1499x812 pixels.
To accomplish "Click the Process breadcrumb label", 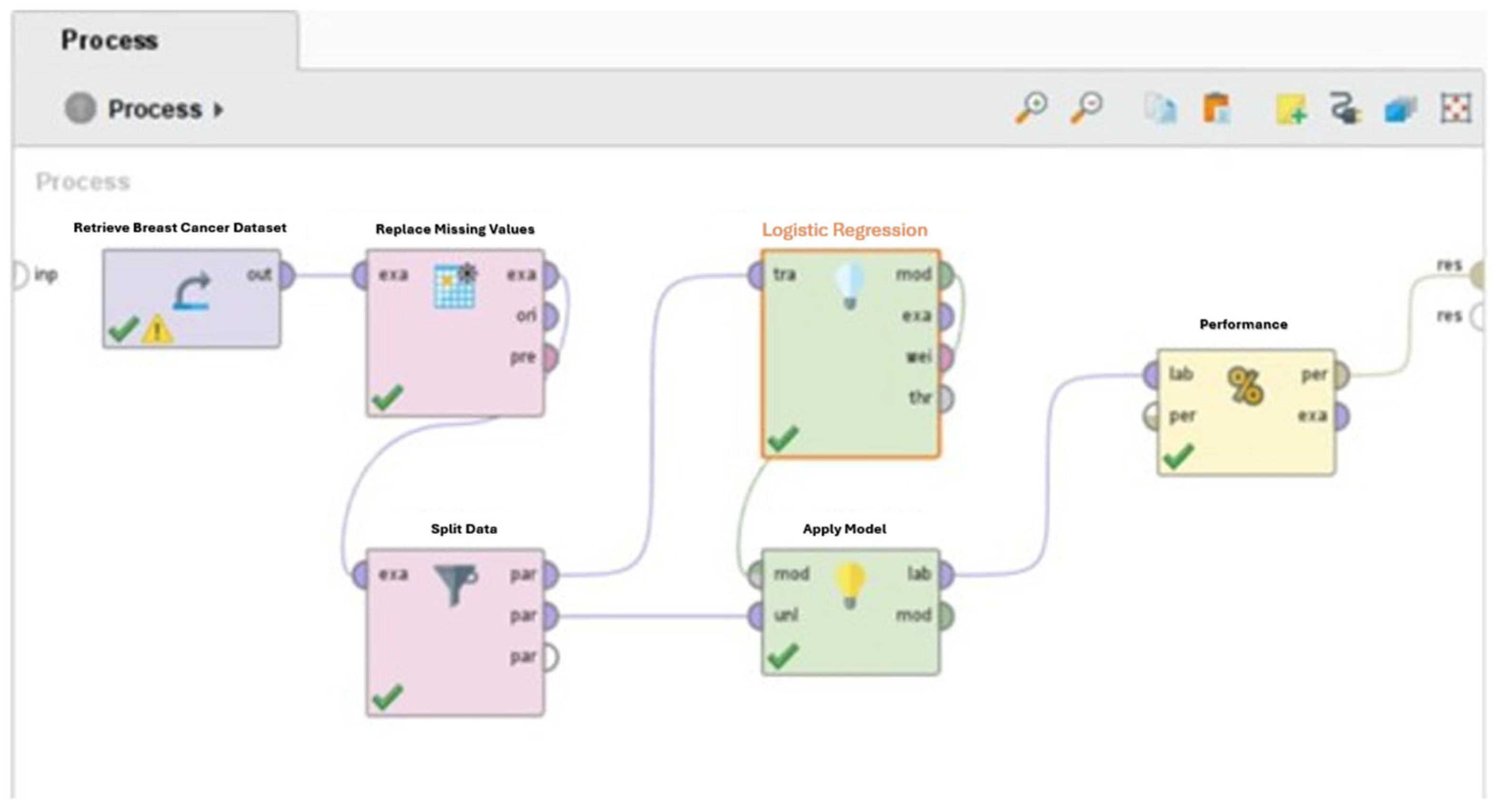I will (155, 109).
